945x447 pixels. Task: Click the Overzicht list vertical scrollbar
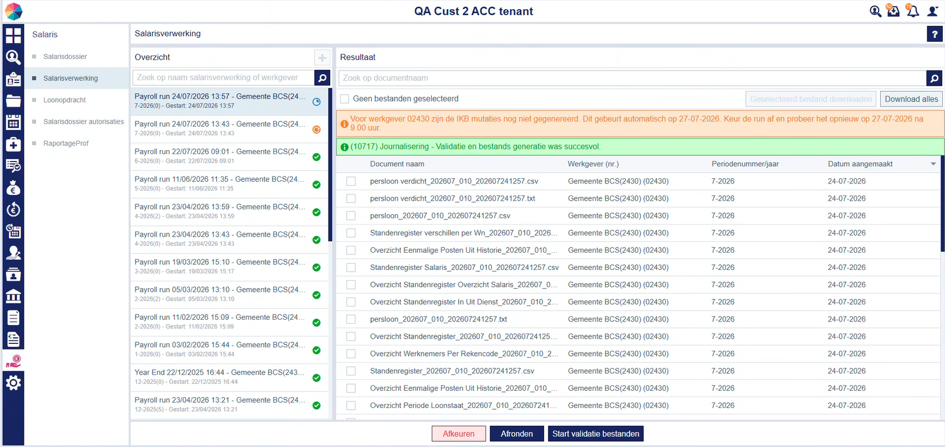[x=330, y=165]
